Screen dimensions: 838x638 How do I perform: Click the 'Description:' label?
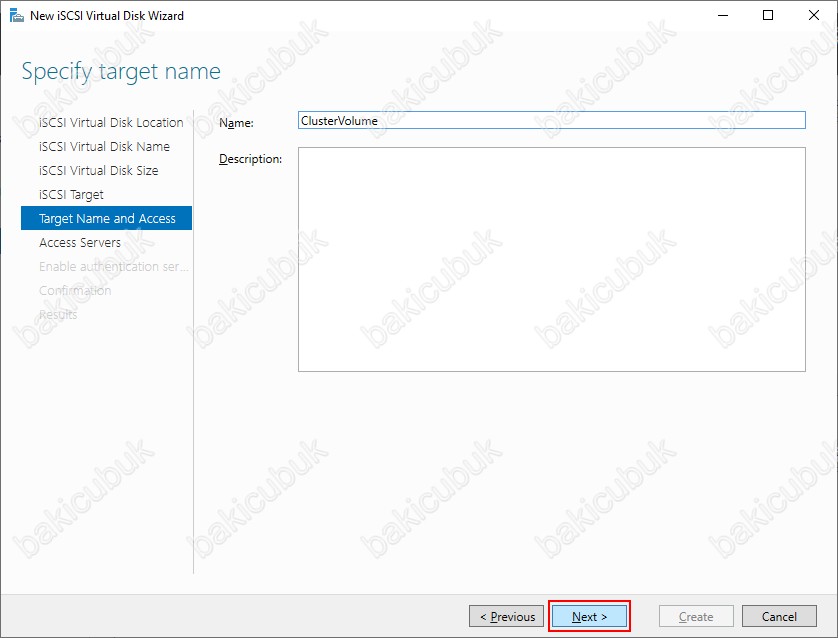[251, 159]
